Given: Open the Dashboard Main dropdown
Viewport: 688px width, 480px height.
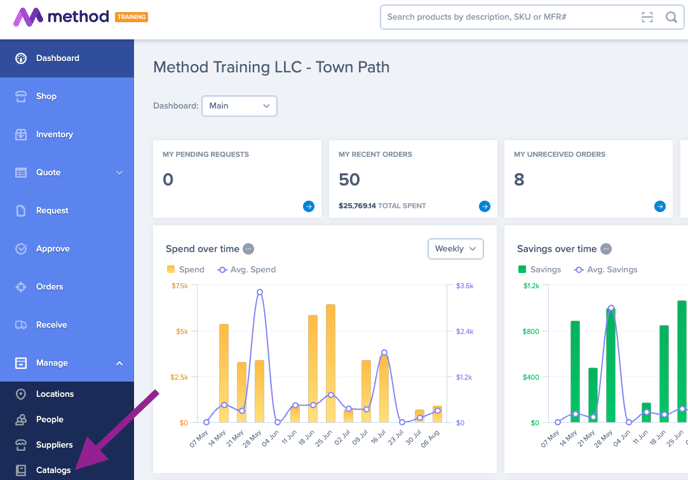Looking at the screenshot, I should [239, 106].
